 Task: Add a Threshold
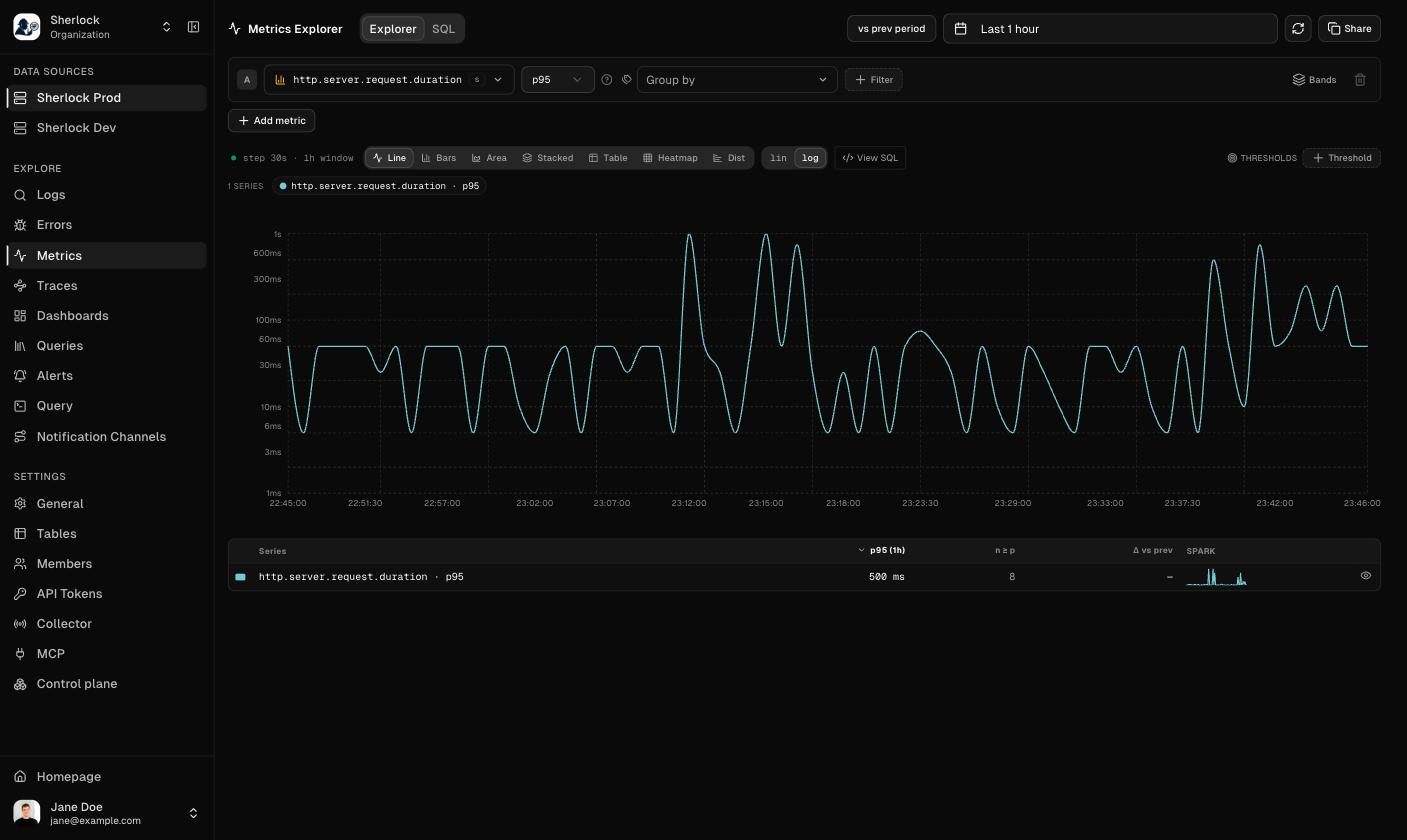(x=1342, y=158)
